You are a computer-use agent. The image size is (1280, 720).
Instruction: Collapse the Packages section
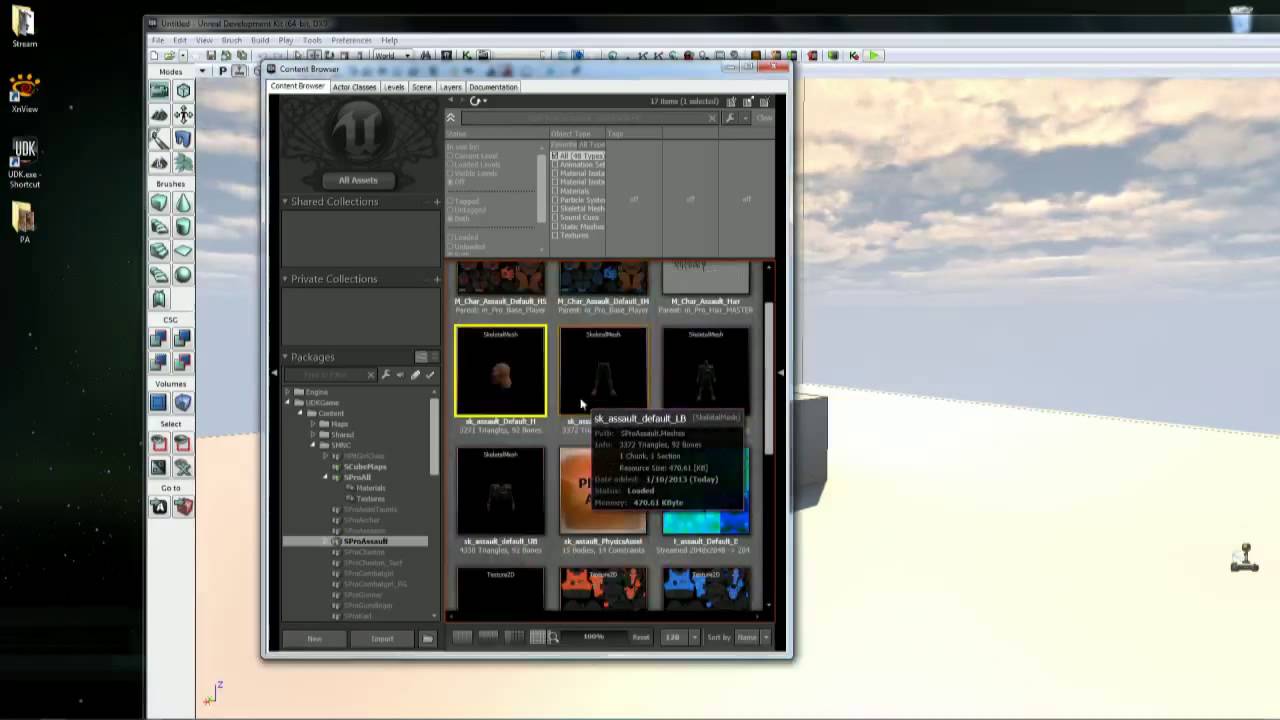click(x=285, y=357)
